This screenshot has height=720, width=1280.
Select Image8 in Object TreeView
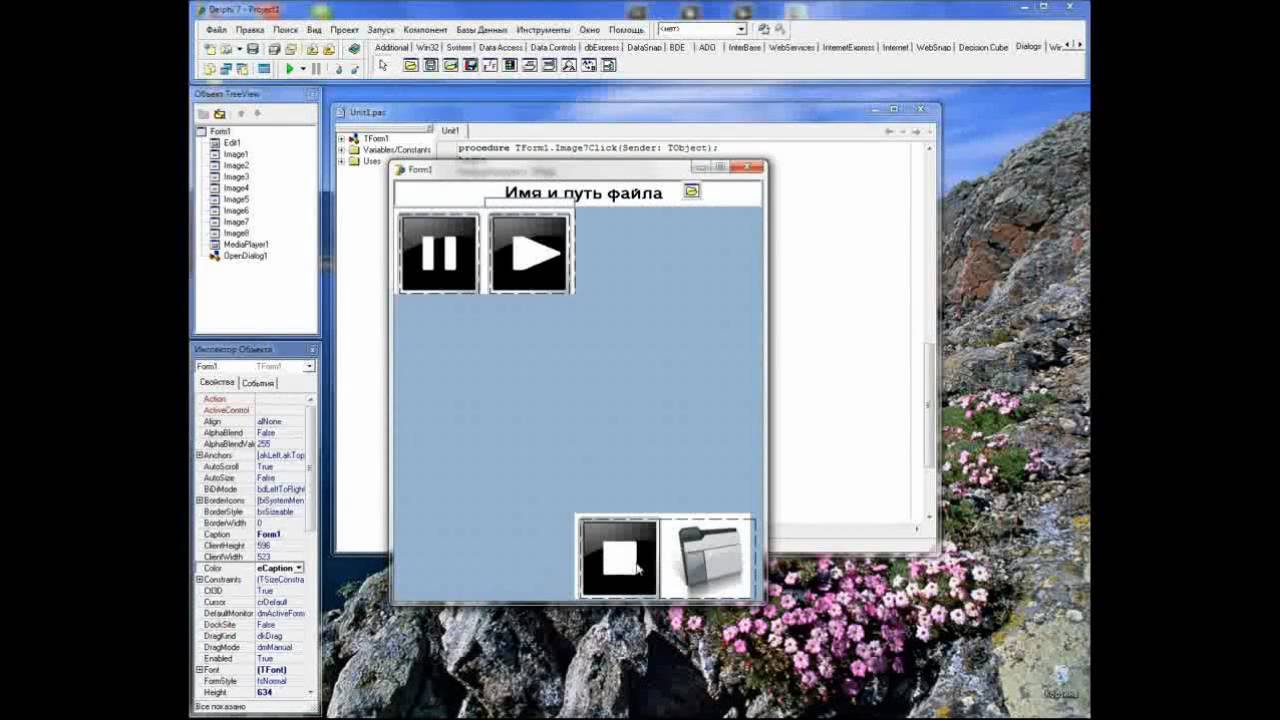click(x=236, y=233)
